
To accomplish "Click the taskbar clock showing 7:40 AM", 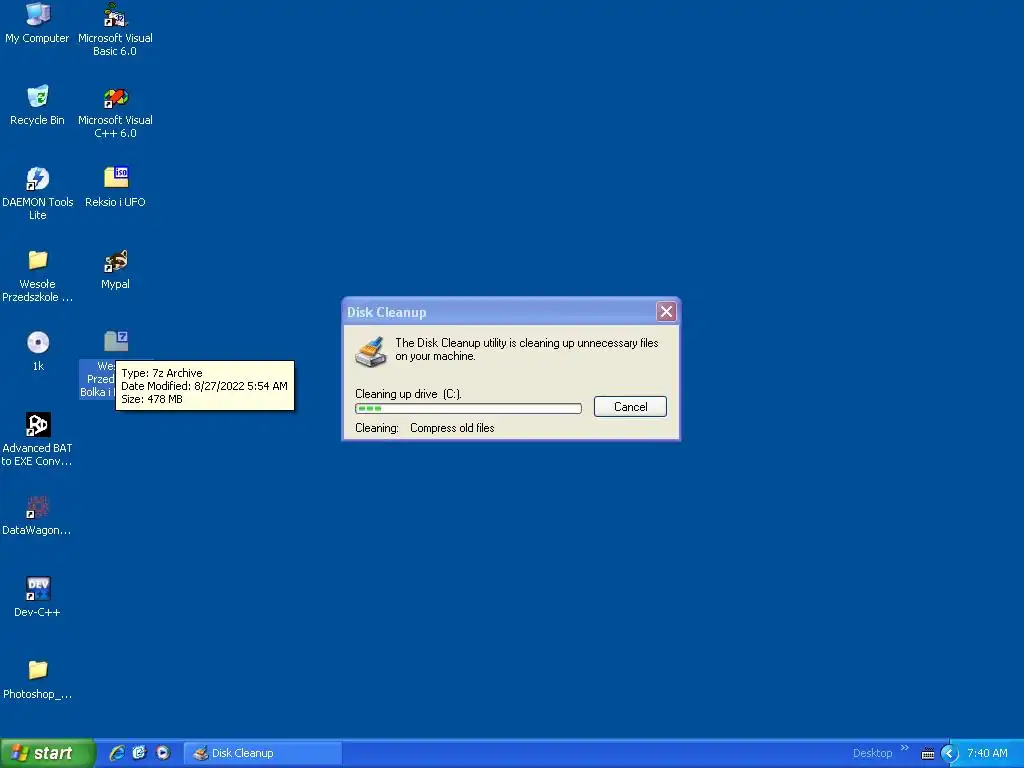I will click(x=987, y=753).
